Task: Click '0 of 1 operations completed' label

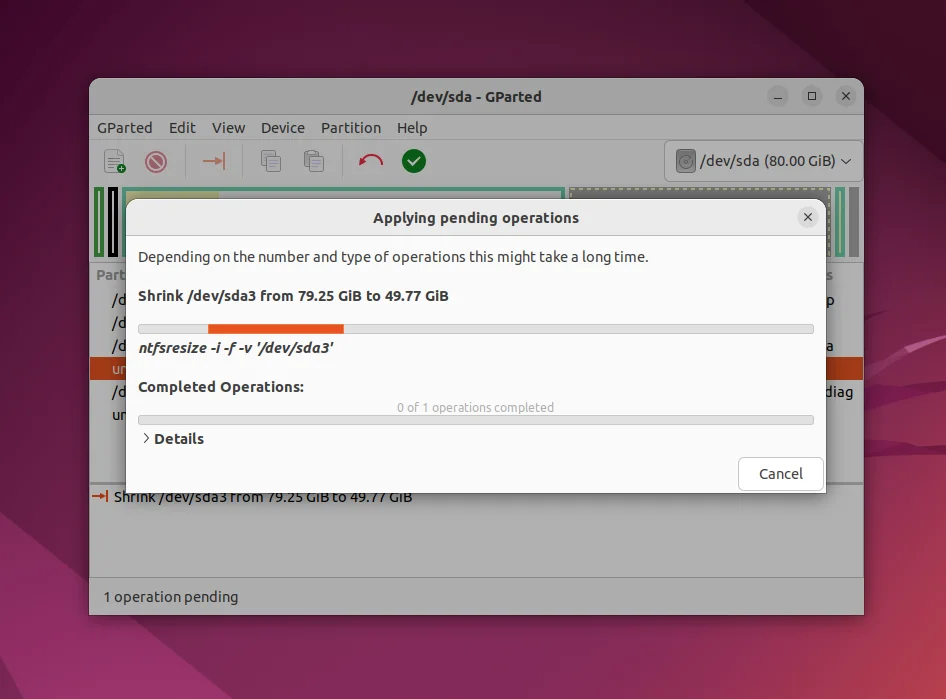Action: pyautogui.click(x=475, y=408)
